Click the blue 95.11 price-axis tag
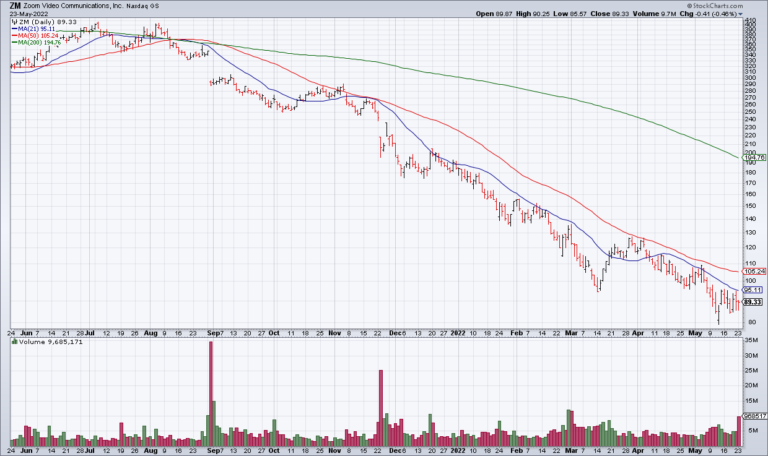Image resolution: width=768 pixels, height=456 pixels. pos(753,290)
